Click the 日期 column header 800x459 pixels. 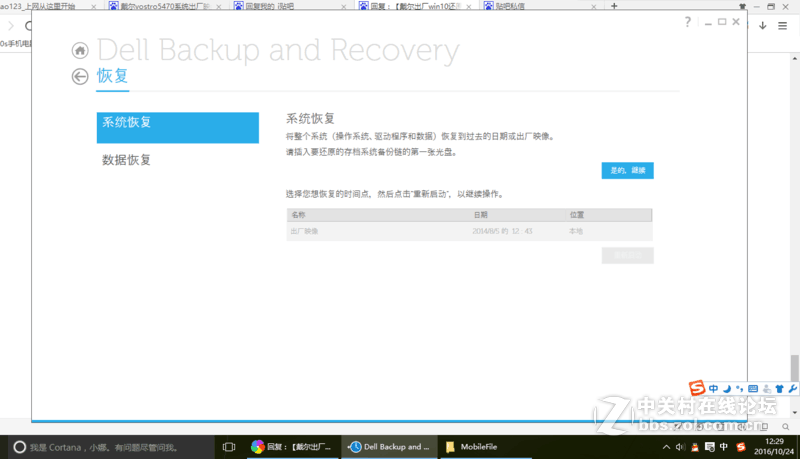tap(481, 215)
